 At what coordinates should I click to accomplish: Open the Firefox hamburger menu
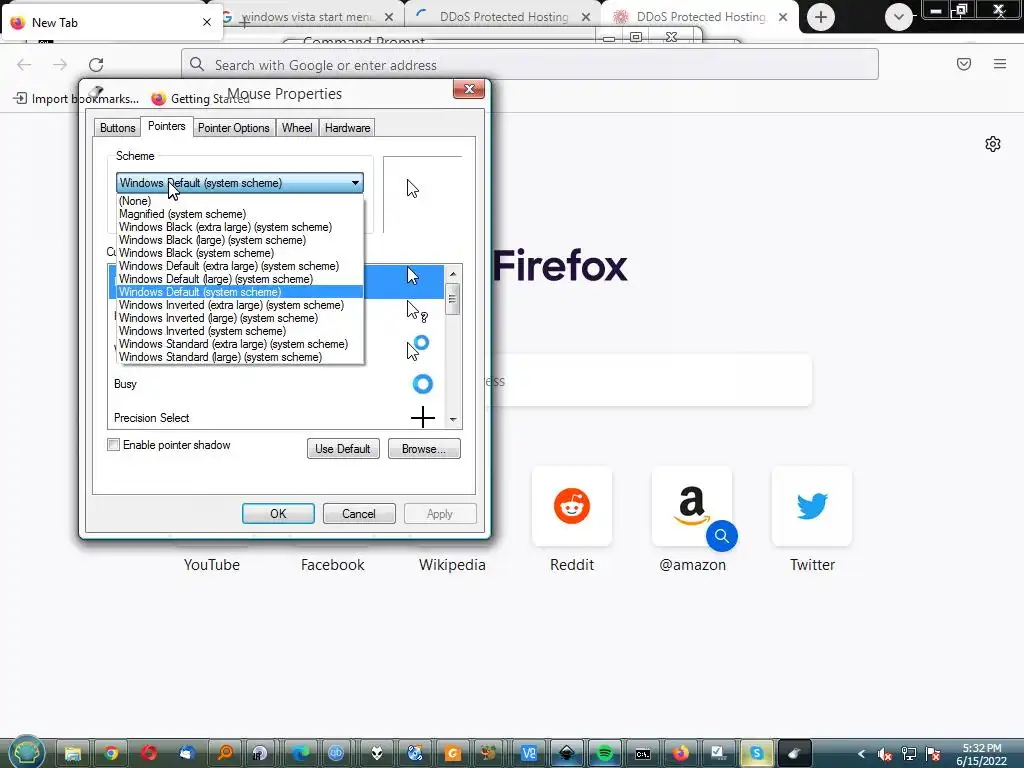(1000, 64)
